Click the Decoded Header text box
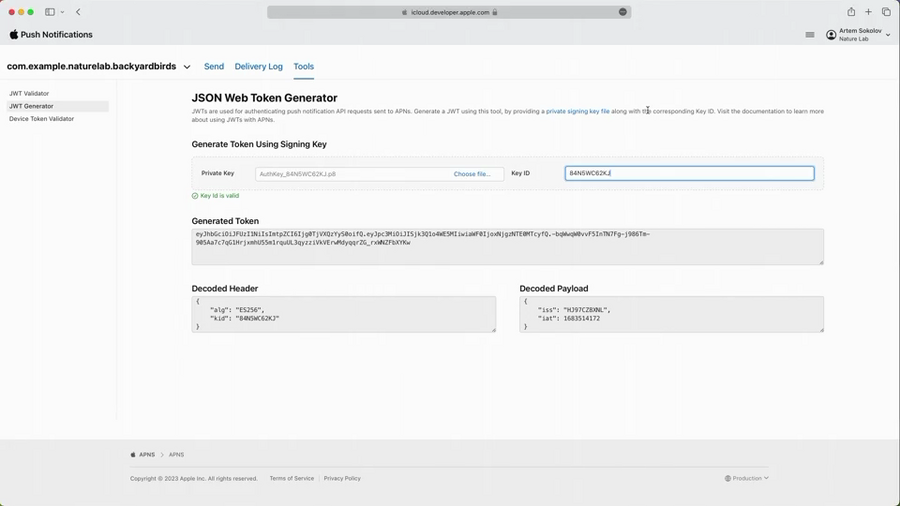The image size is (900, 506). [343, 314]
